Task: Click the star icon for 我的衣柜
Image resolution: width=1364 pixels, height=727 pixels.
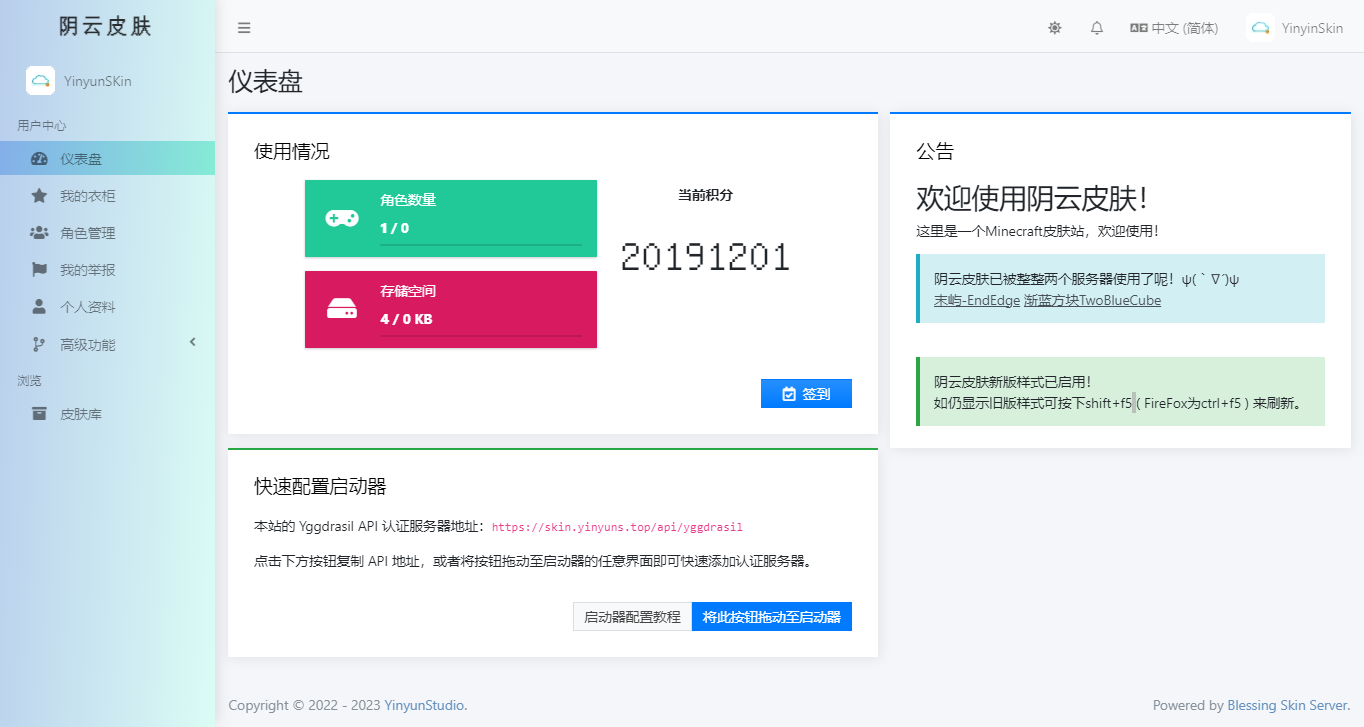Action: (39, 196)
